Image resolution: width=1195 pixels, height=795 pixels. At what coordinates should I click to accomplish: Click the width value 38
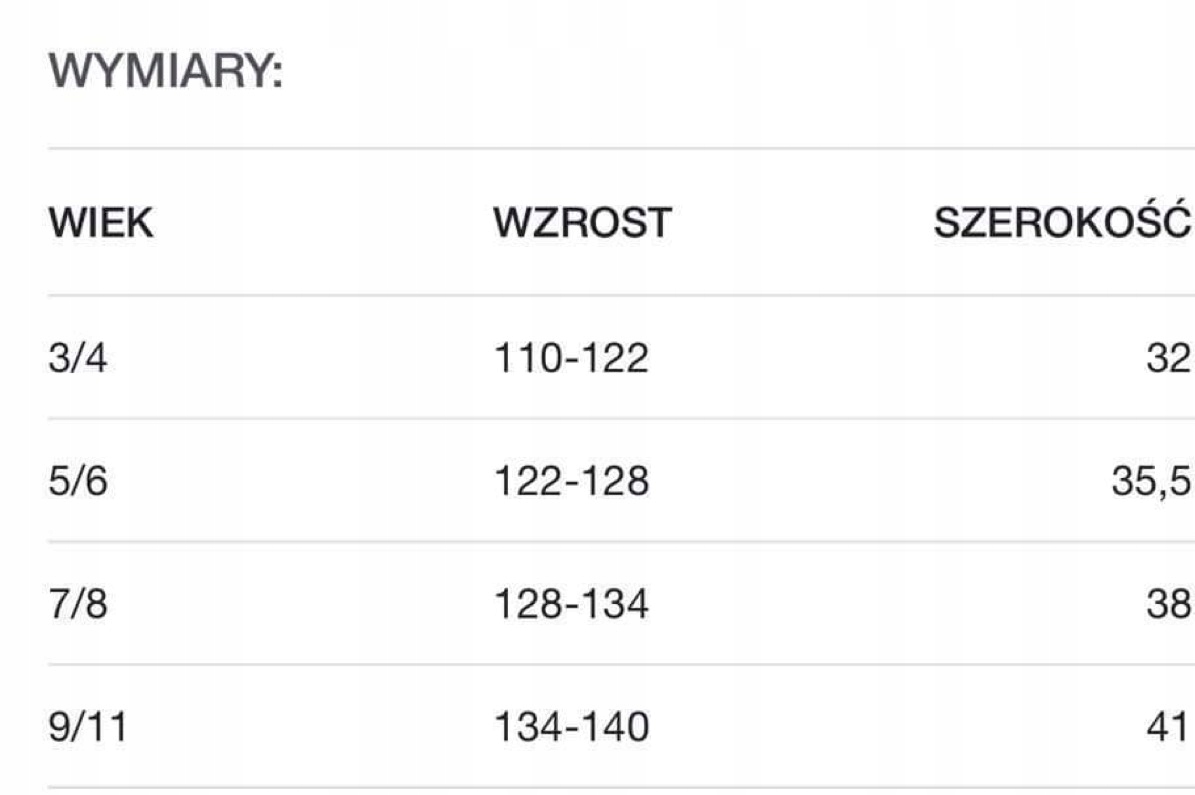click(1168, 605)
